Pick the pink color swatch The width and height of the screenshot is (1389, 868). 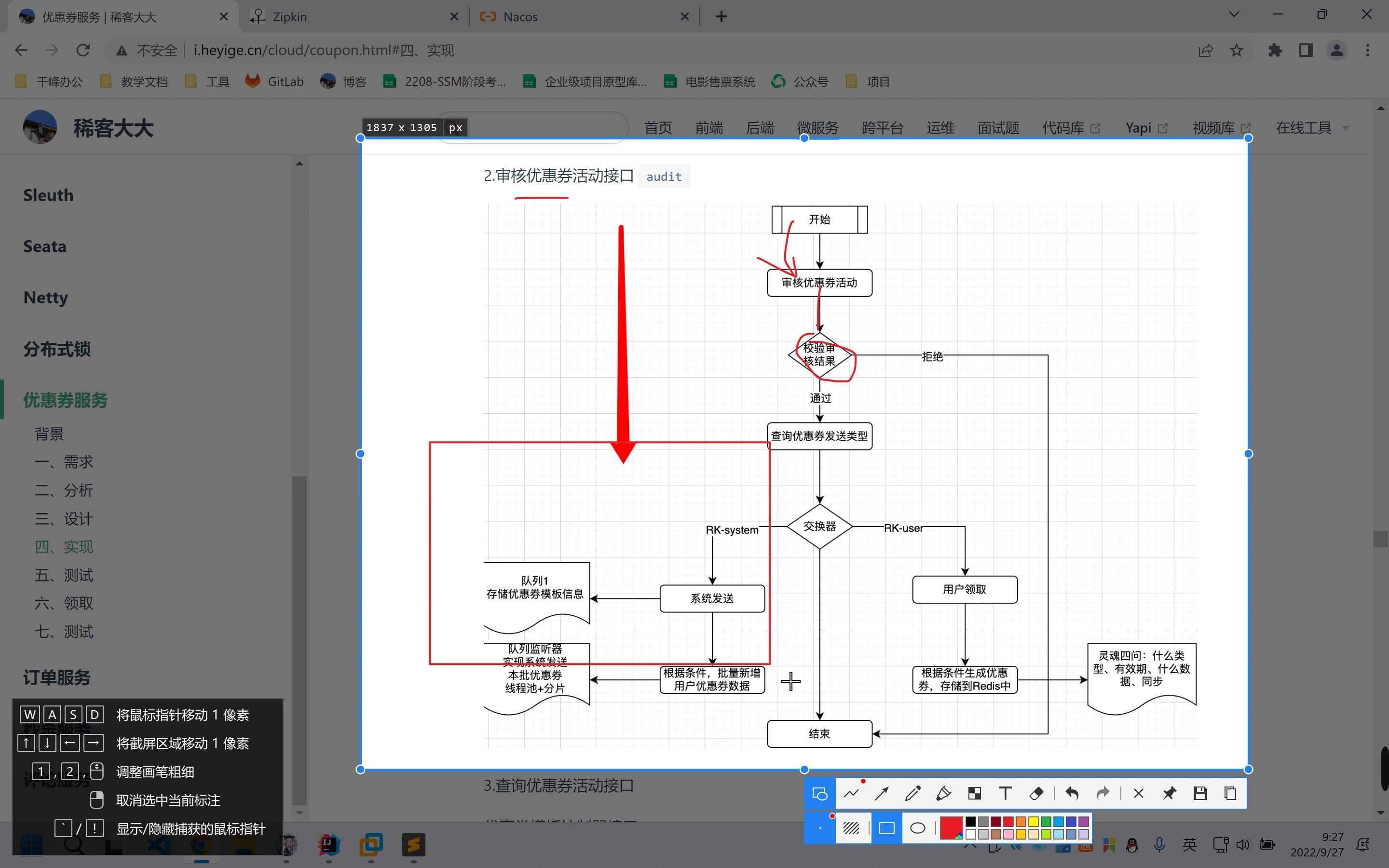click(x=1008, y=834)
